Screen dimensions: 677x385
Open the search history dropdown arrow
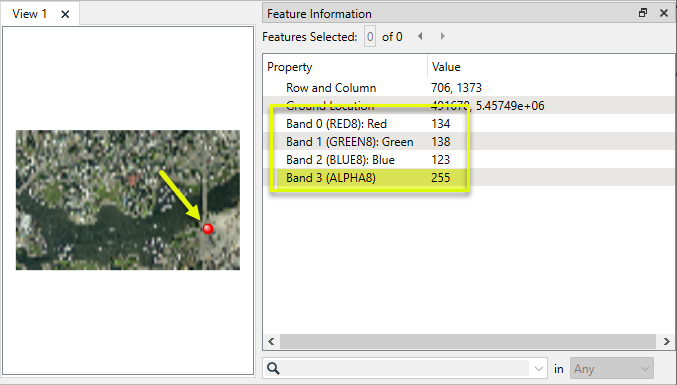click(538, 369)
